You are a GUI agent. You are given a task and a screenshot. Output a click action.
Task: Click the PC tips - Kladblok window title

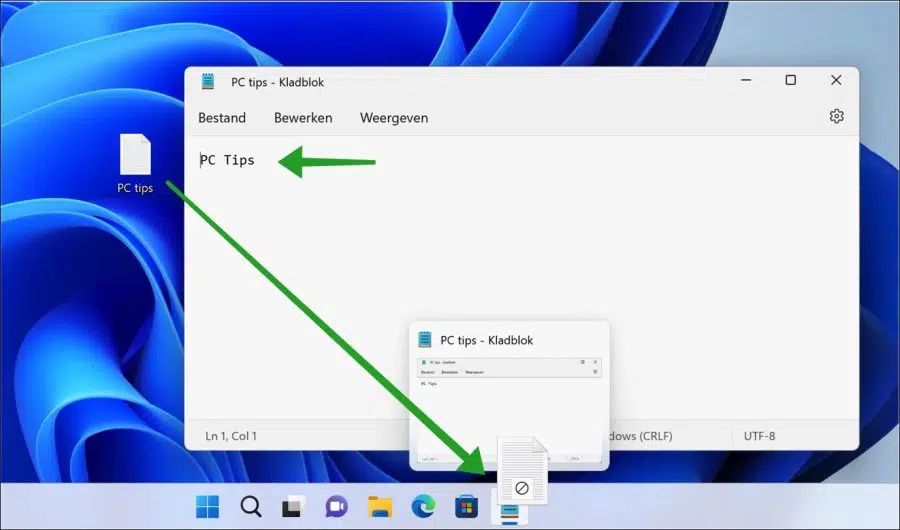click(277, 82)
